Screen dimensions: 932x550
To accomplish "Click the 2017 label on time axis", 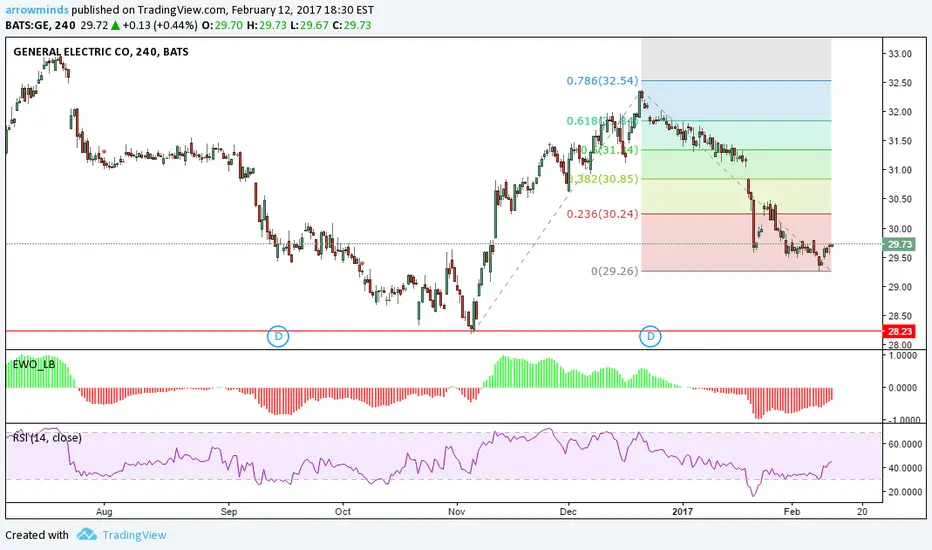I will click(x=682, y=511).
